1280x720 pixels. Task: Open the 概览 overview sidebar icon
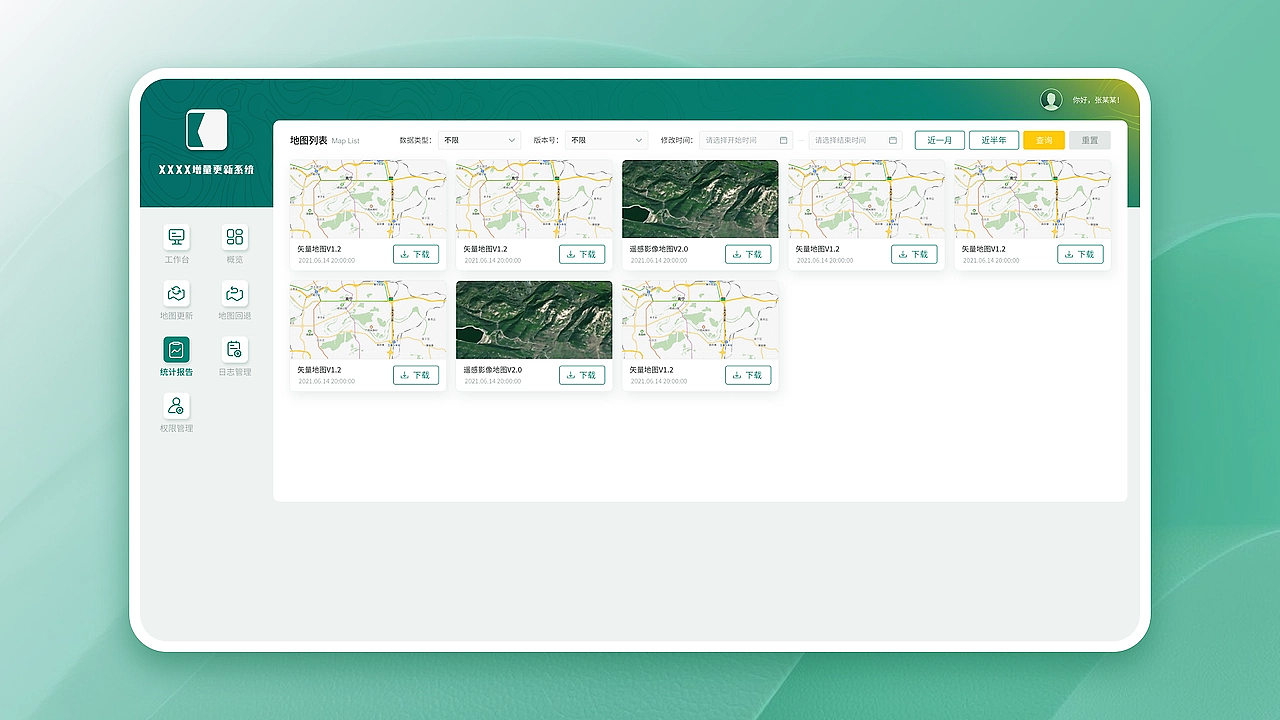(x=235, y=237)
